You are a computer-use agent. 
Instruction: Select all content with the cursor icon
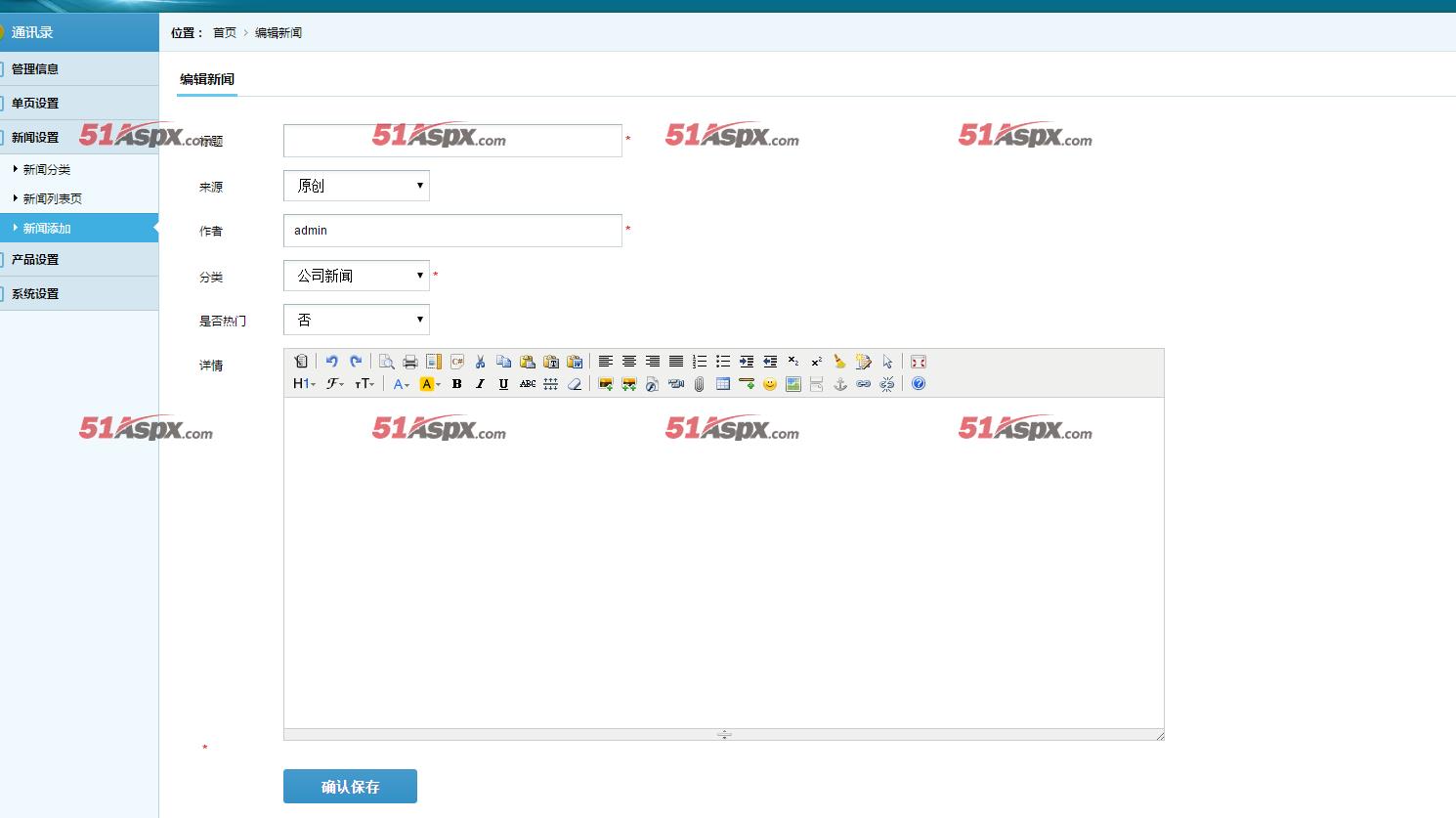[887, 362]
